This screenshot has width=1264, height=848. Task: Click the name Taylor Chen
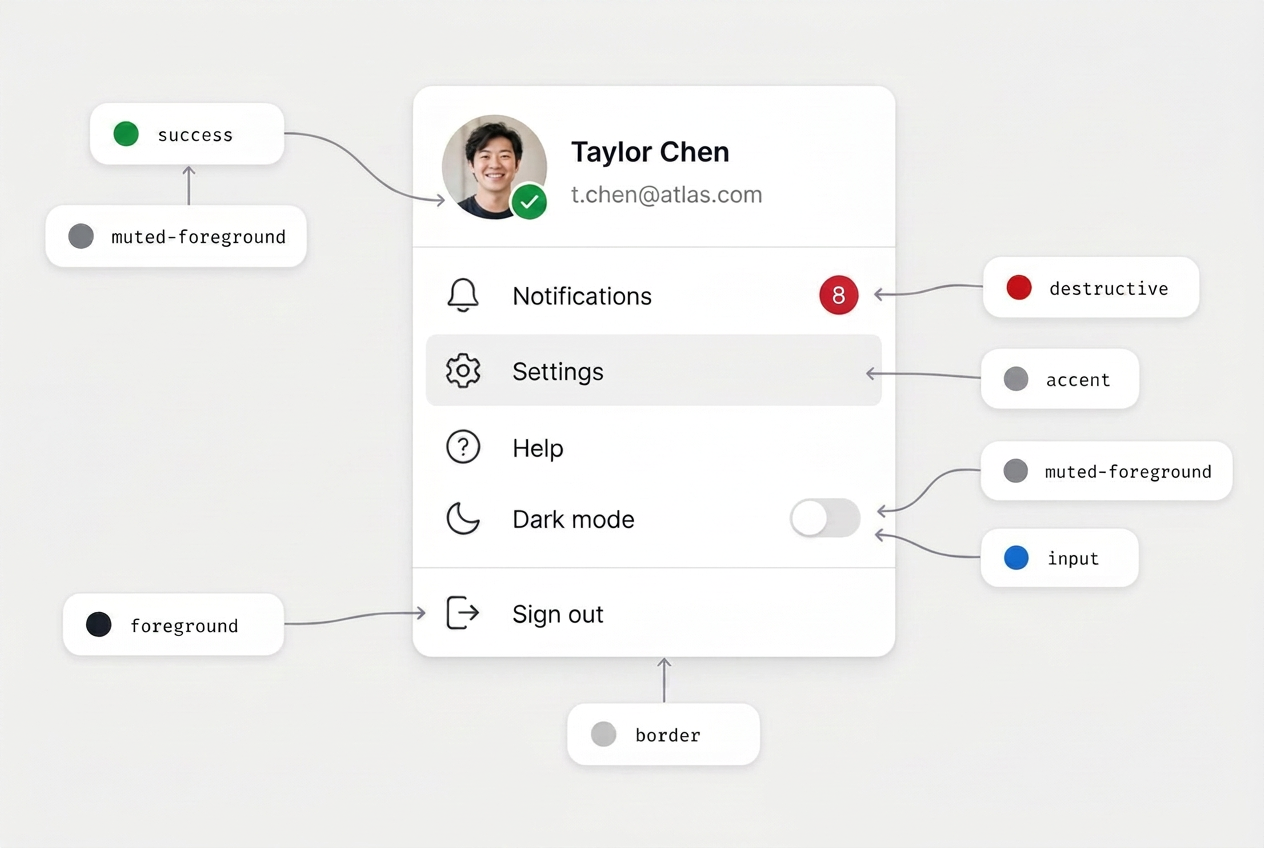(x=650, y=152)
